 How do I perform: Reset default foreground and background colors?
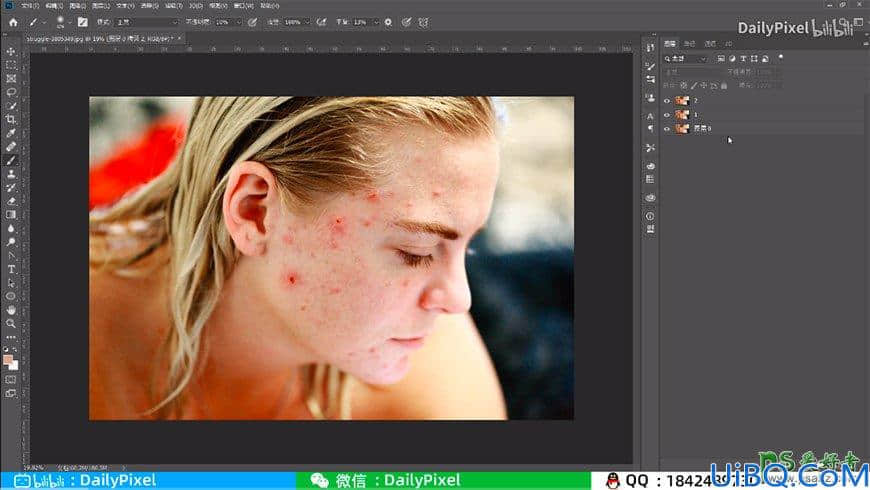[6, 350]
